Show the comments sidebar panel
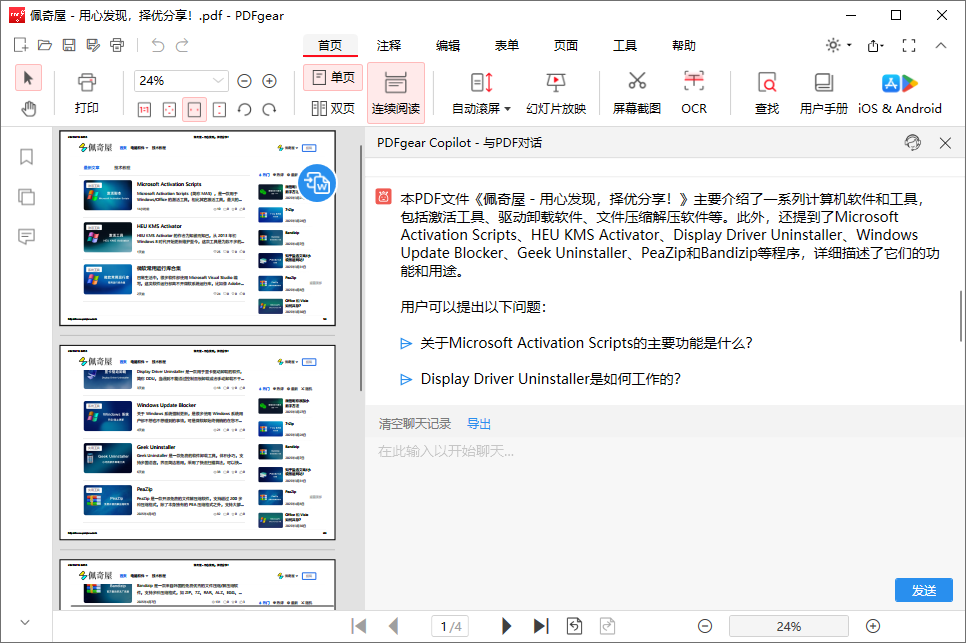This screenshot has height=643, width=966. (26, 237)
